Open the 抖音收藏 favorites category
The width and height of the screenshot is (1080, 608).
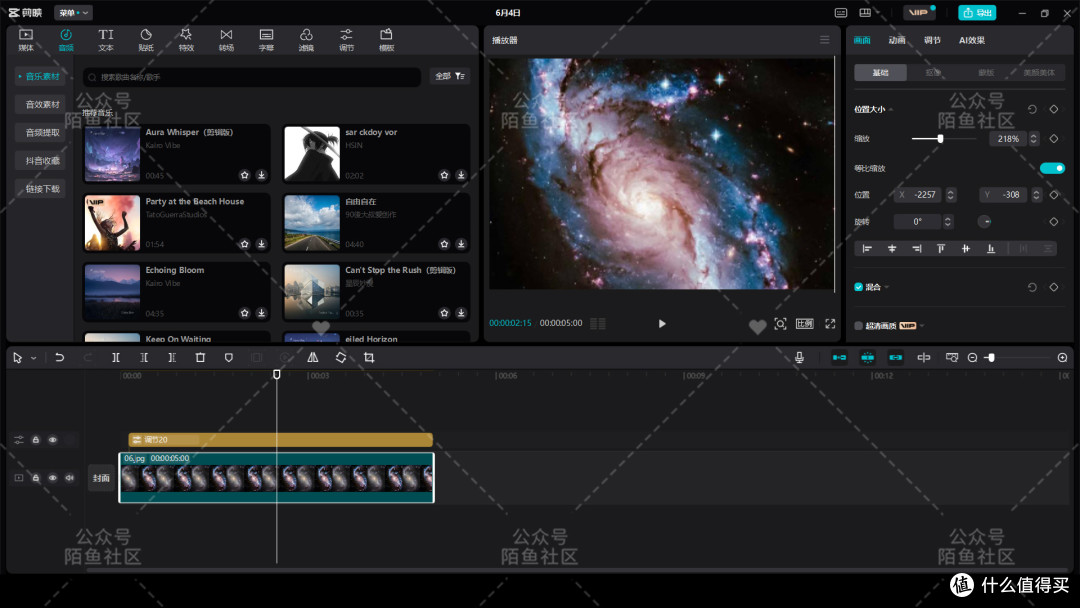41,160
